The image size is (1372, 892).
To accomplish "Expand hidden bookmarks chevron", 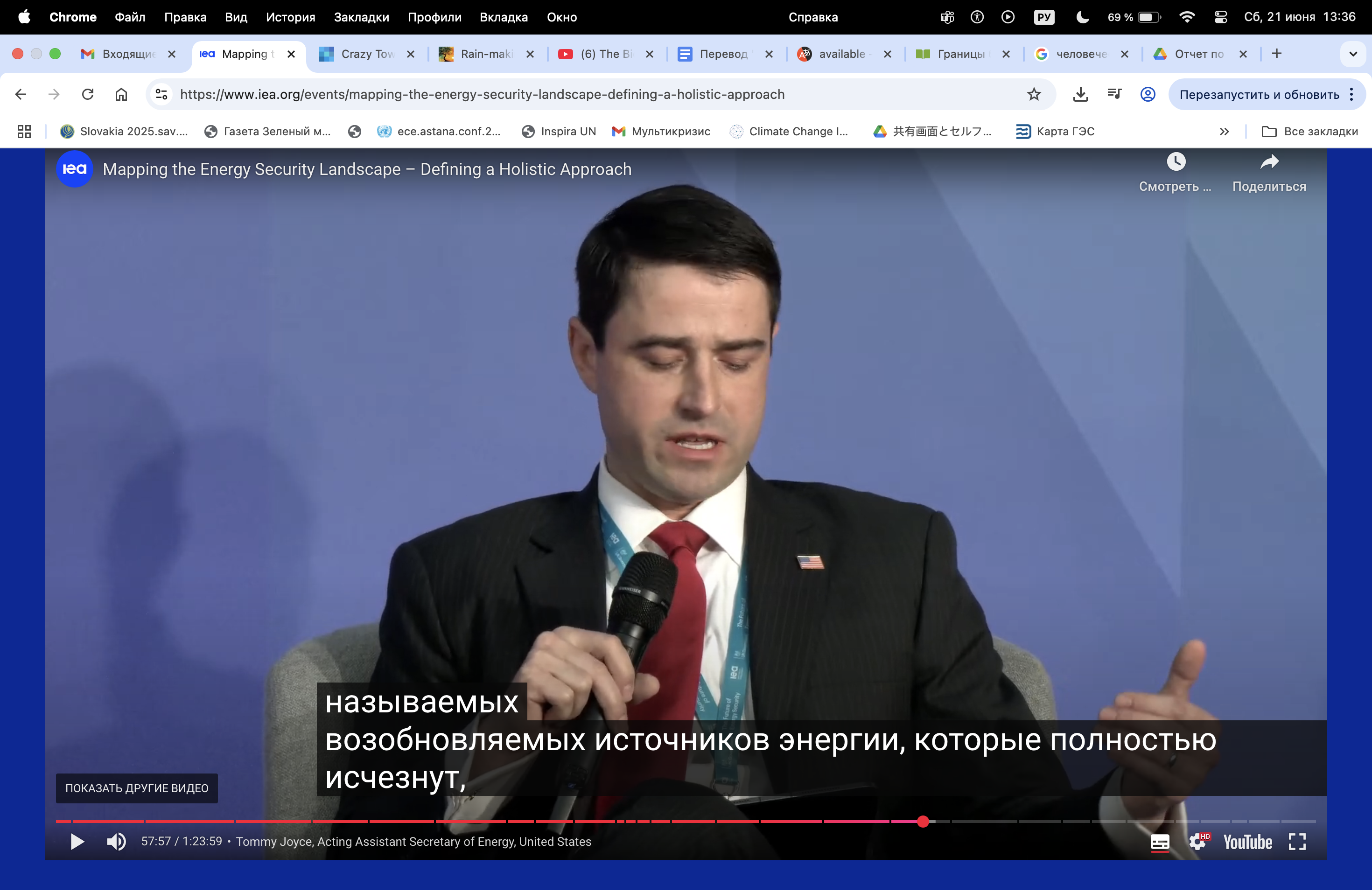I will pos(1225,132).
